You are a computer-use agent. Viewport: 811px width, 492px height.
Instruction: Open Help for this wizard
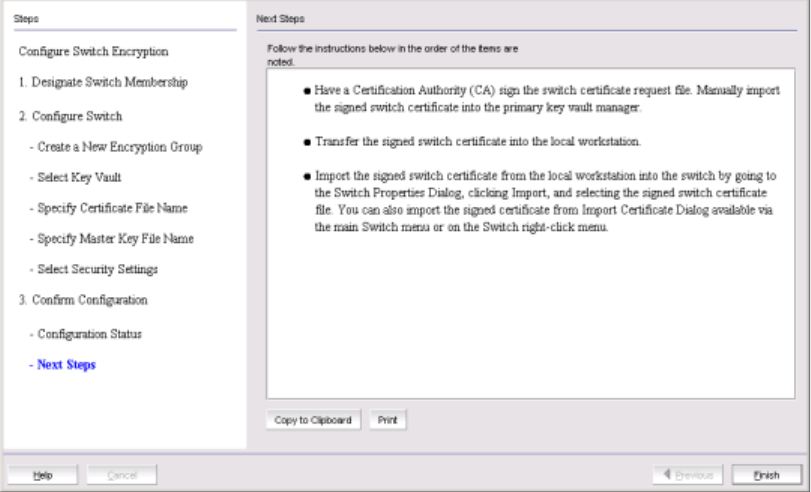(42, 475)
